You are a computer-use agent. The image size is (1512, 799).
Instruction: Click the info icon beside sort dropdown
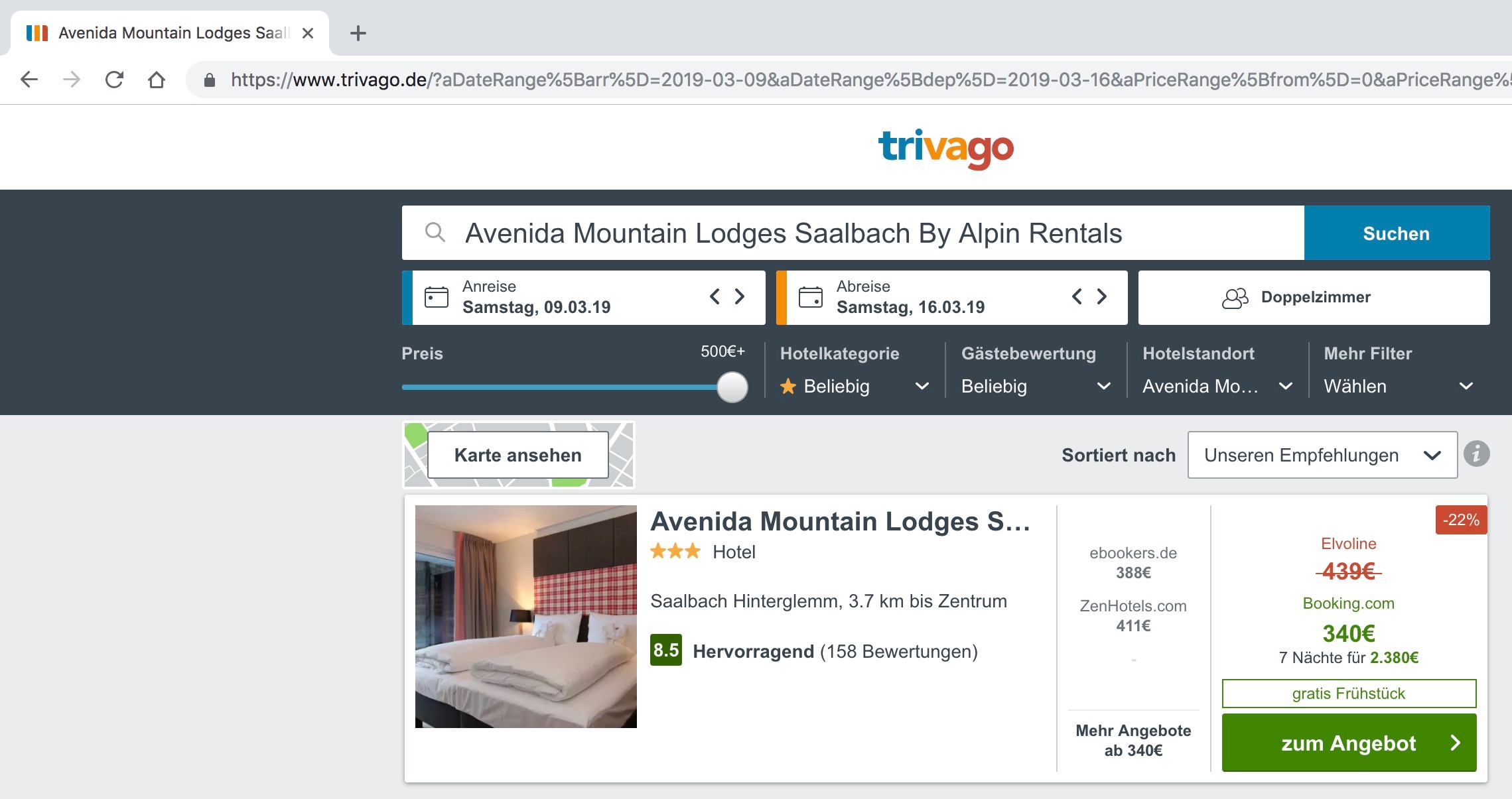tap(1477, 454)
